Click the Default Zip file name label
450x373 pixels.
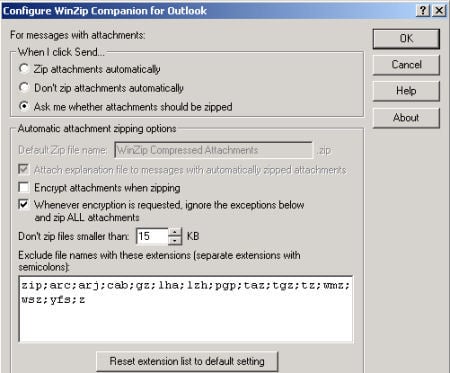(63, 150)
